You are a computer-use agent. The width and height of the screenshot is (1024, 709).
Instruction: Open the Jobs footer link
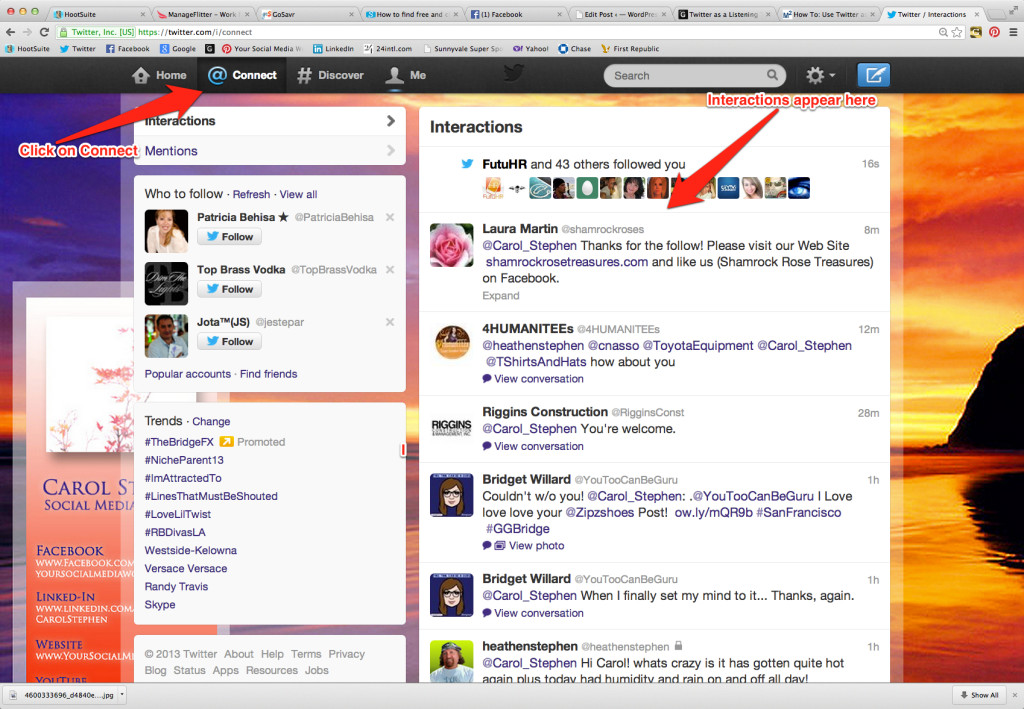[317, 670]
